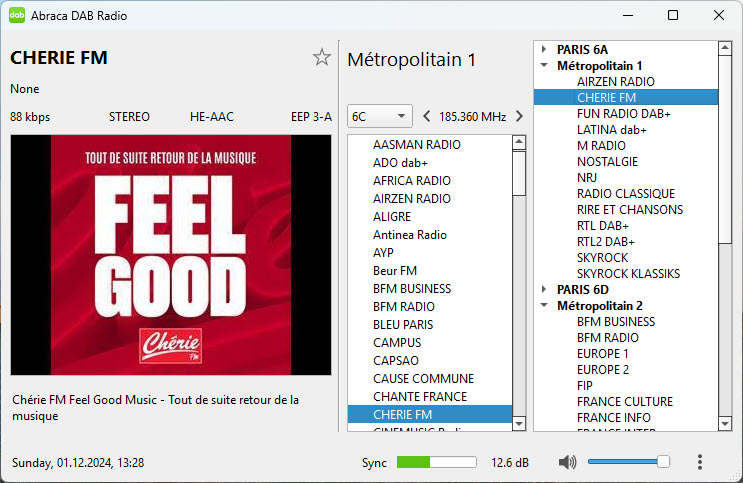This screenshot has width=743, height=483.
Task: Click the Sync signal level bar
Action: (436, 462)
